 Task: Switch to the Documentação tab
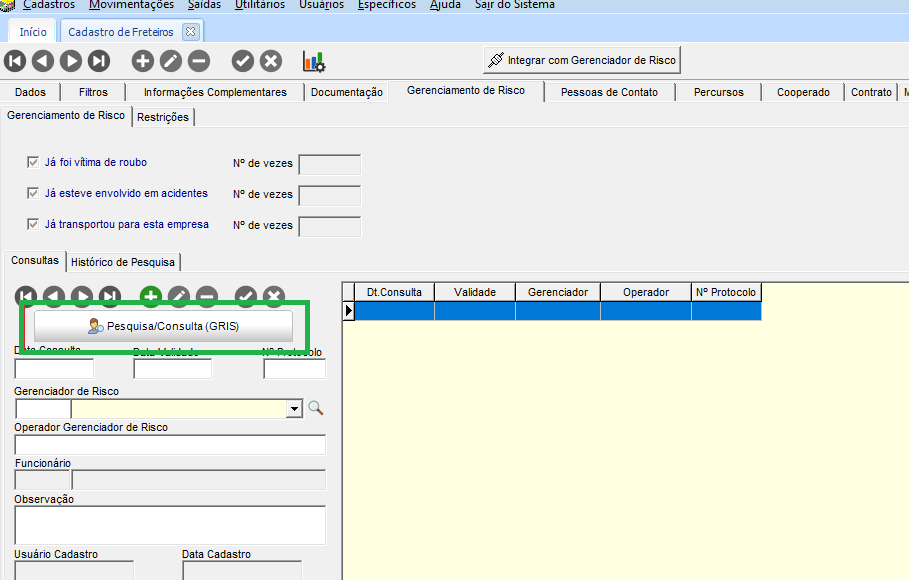click(346, 92)
